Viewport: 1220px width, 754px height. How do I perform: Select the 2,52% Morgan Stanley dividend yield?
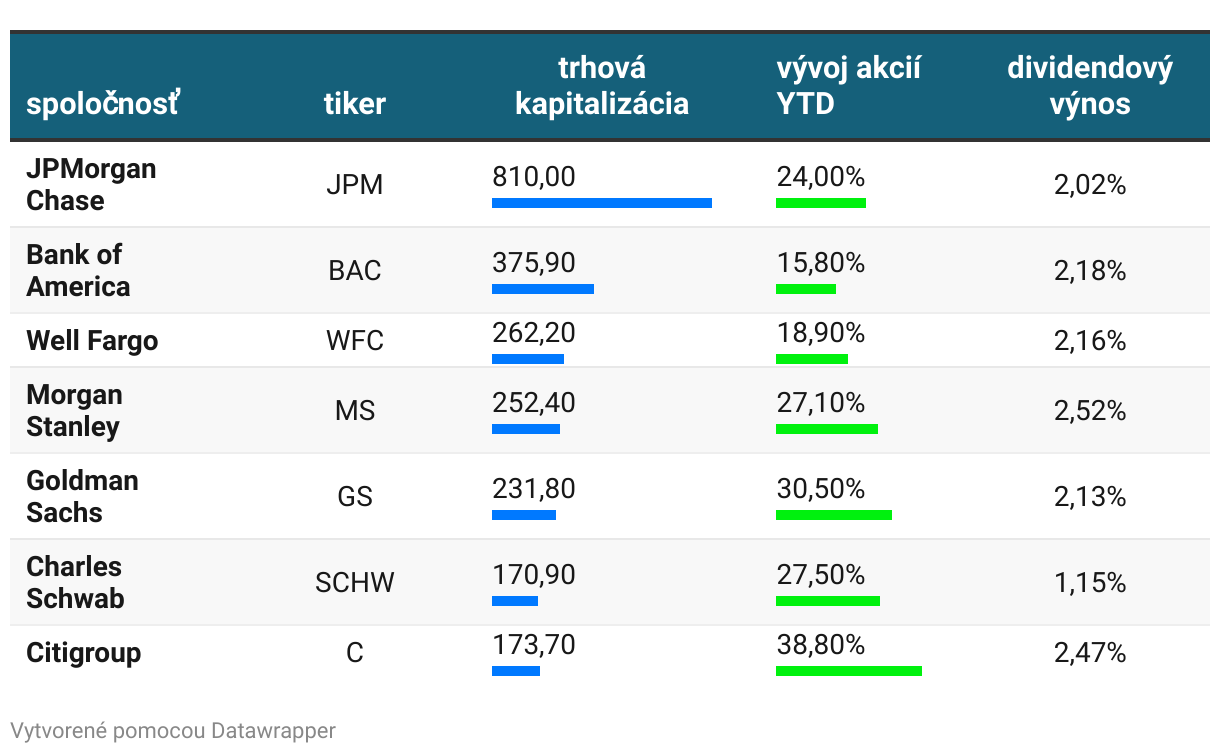[x=1090, y=411]
